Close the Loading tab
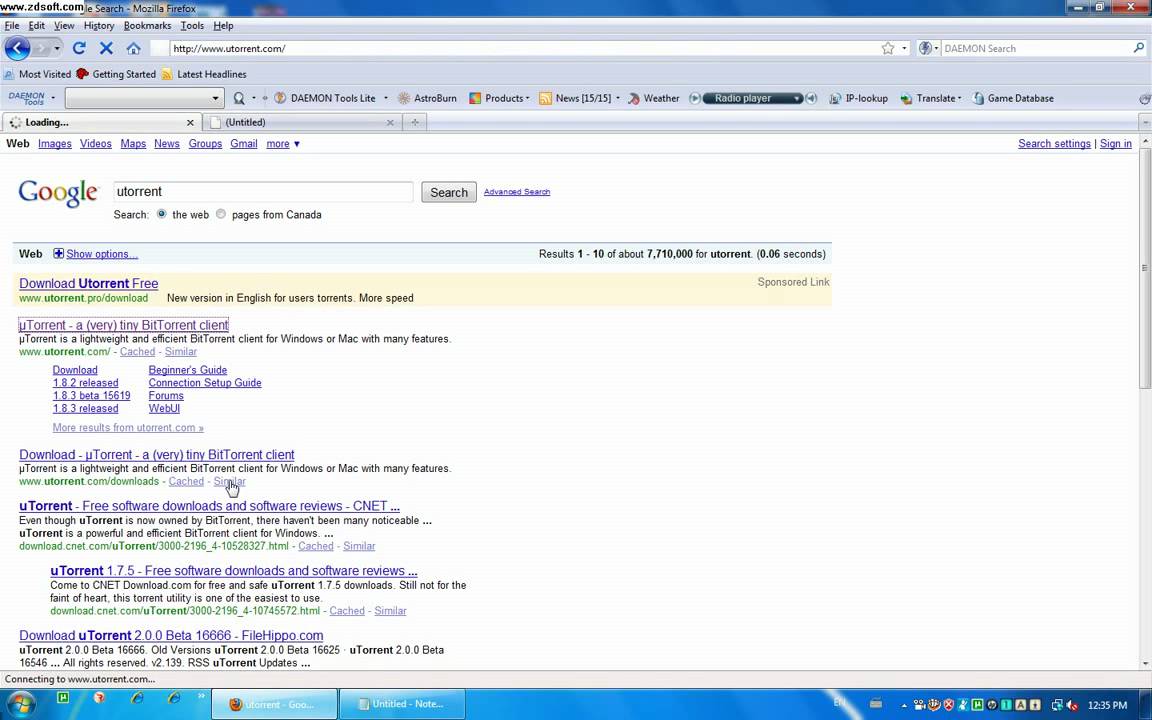Screen dimensions: 1152x720 (x=190, y=123)
